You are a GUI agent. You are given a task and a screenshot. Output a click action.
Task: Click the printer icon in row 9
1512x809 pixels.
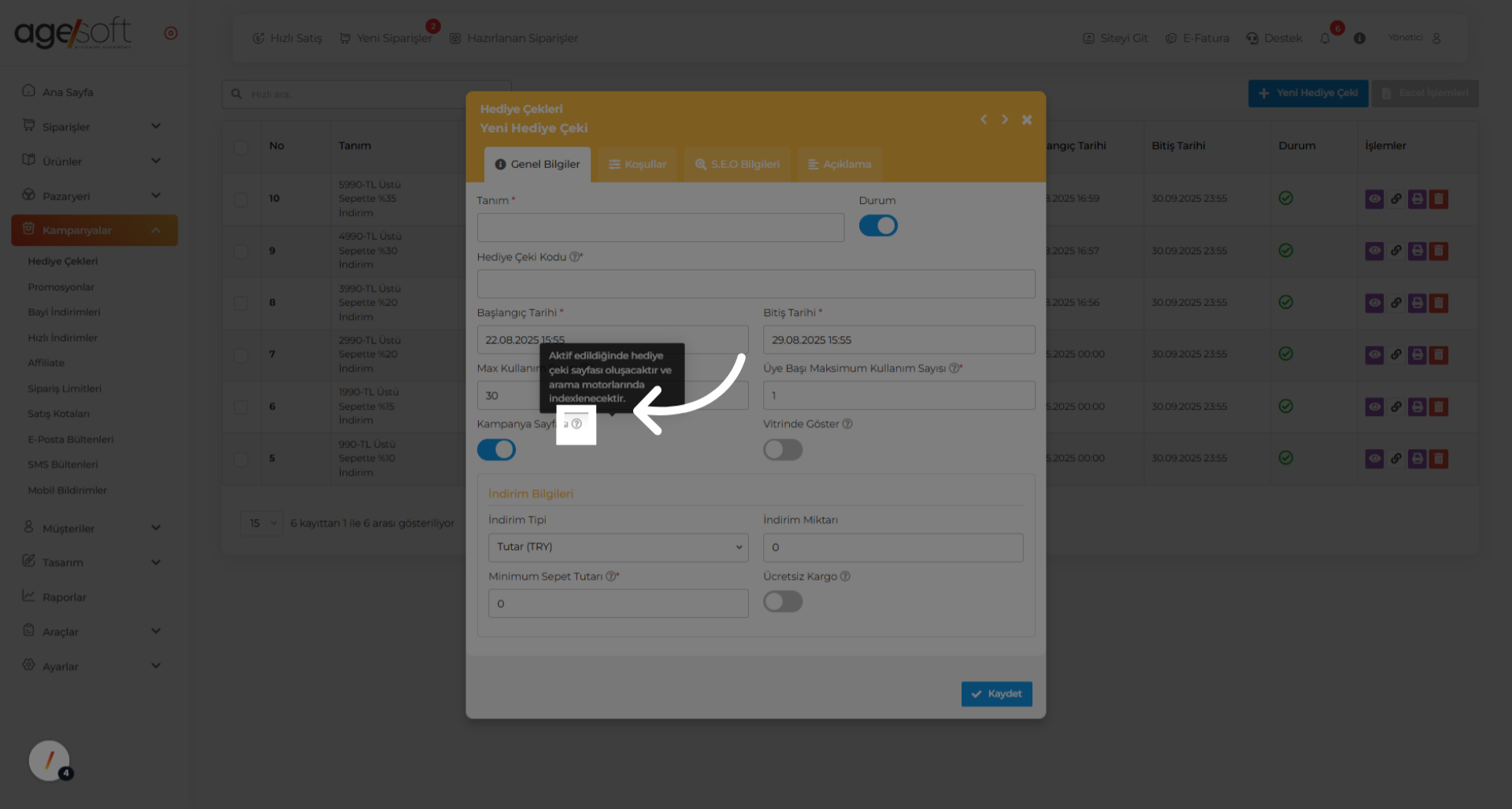[1417, 250]
